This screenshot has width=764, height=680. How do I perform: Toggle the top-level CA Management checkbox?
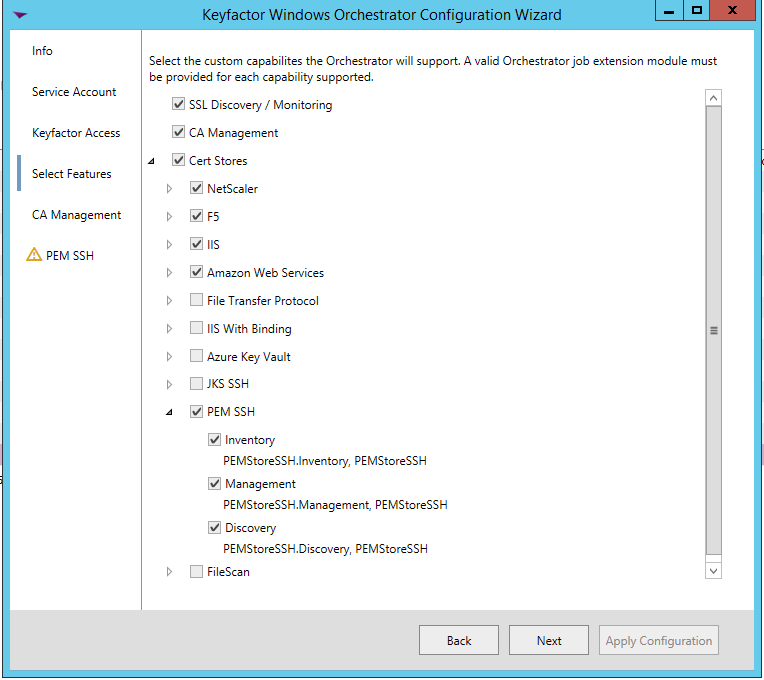pos(178,132)
